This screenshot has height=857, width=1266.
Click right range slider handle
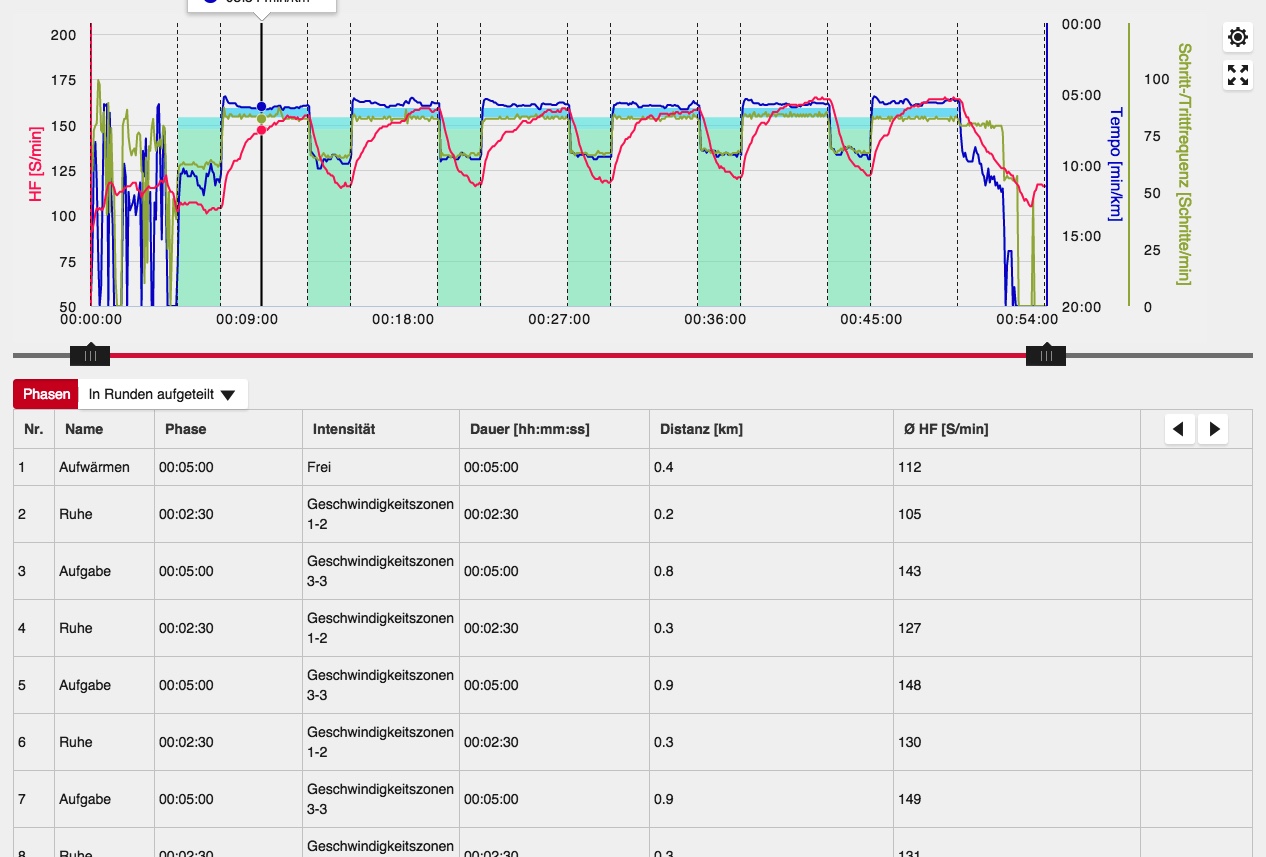click(x=1046, y=355)
